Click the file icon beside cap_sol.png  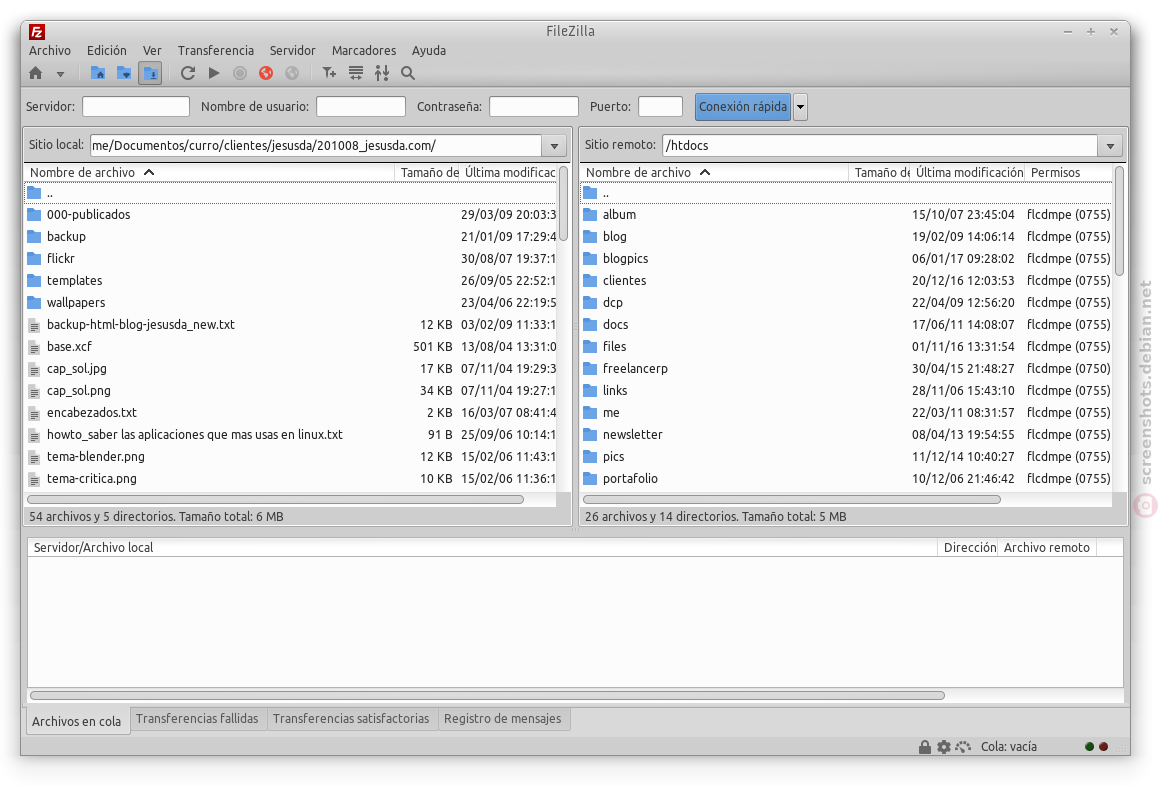tap(34, 391)
